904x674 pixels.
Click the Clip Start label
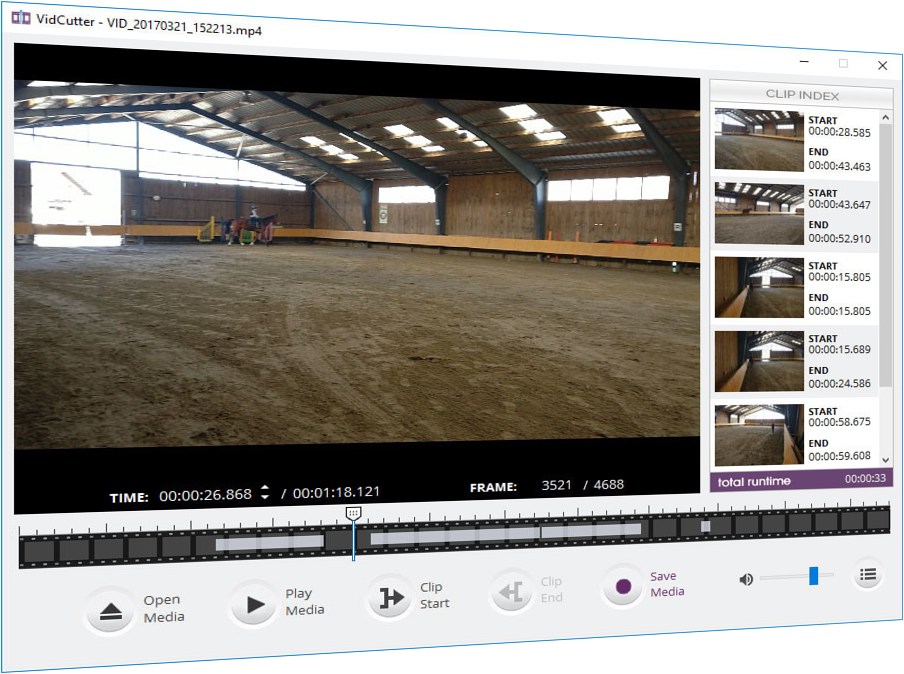pos(434,595)
